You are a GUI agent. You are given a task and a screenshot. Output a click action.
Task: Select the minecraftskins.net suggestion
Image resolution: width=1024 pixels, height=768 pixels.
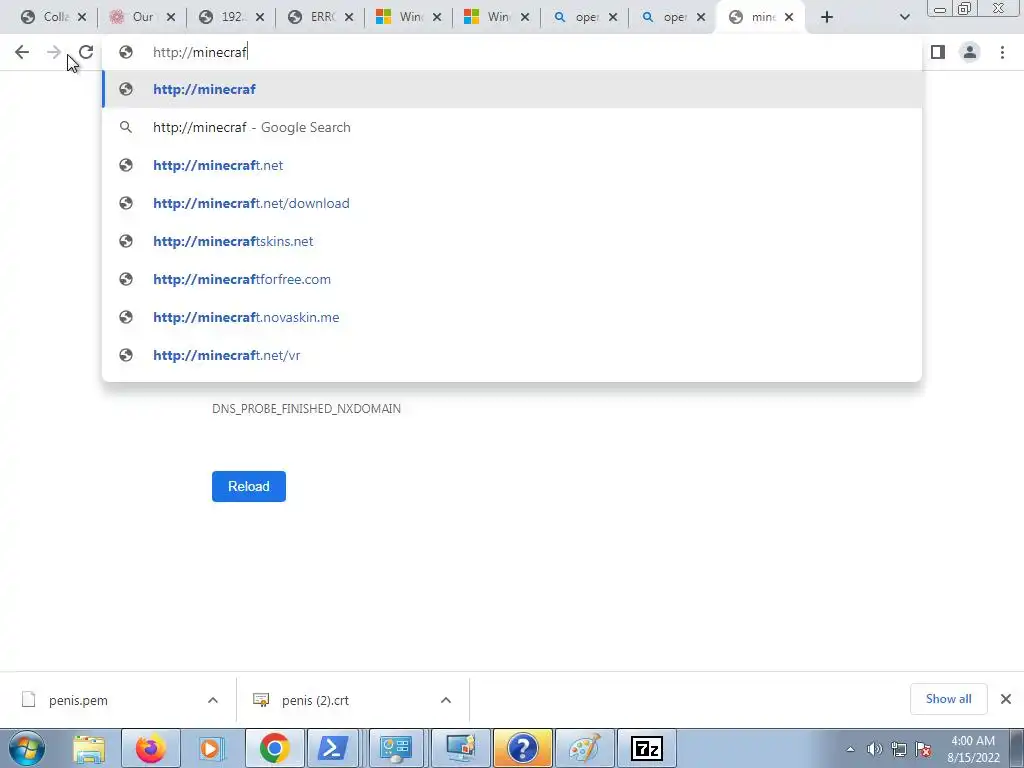[512, 241]
